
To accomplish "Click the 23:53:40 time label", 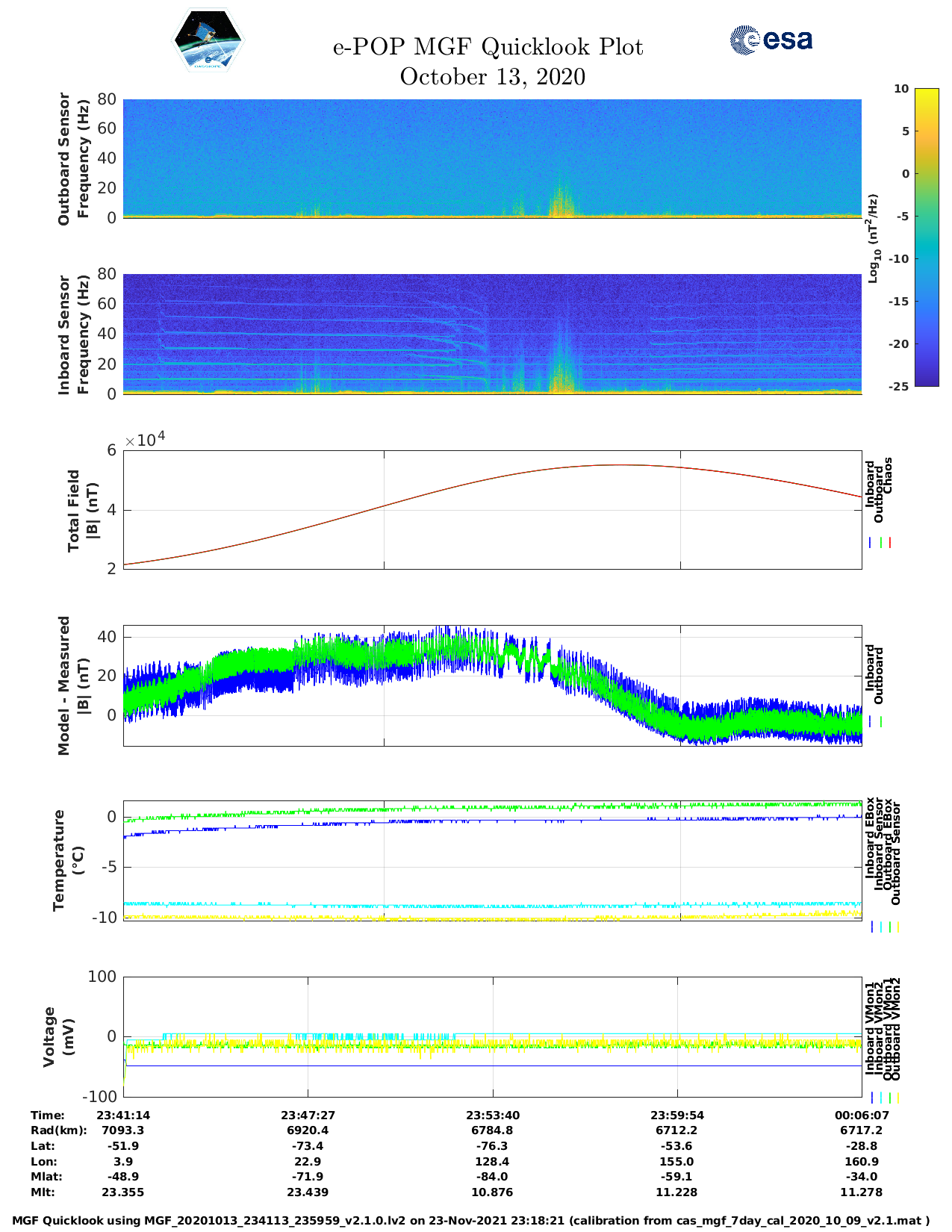I will click(492, 1115).
